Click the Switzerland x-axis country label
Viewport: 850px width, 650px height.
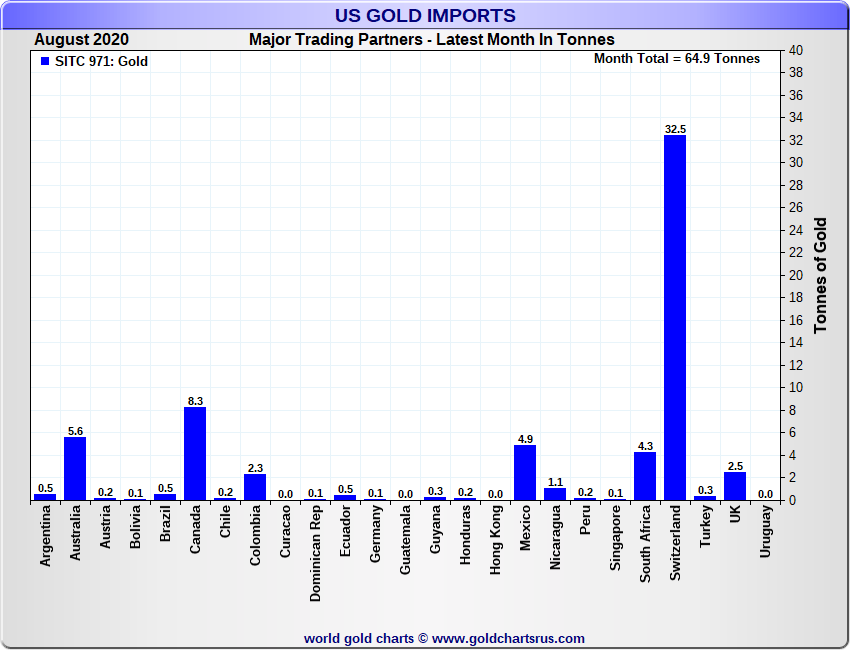point(676,540)
